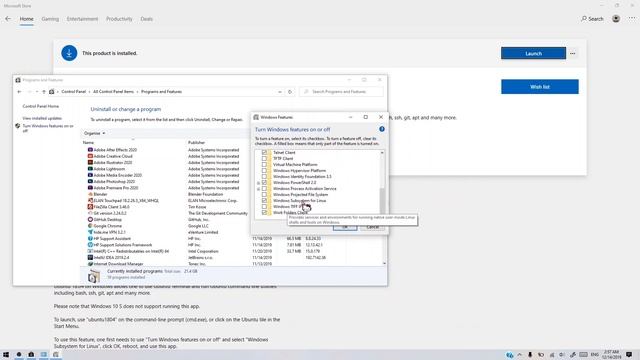The image size is (640, 360).
Task: Show hidden system tray icons
Action: [x=520, y=355]
